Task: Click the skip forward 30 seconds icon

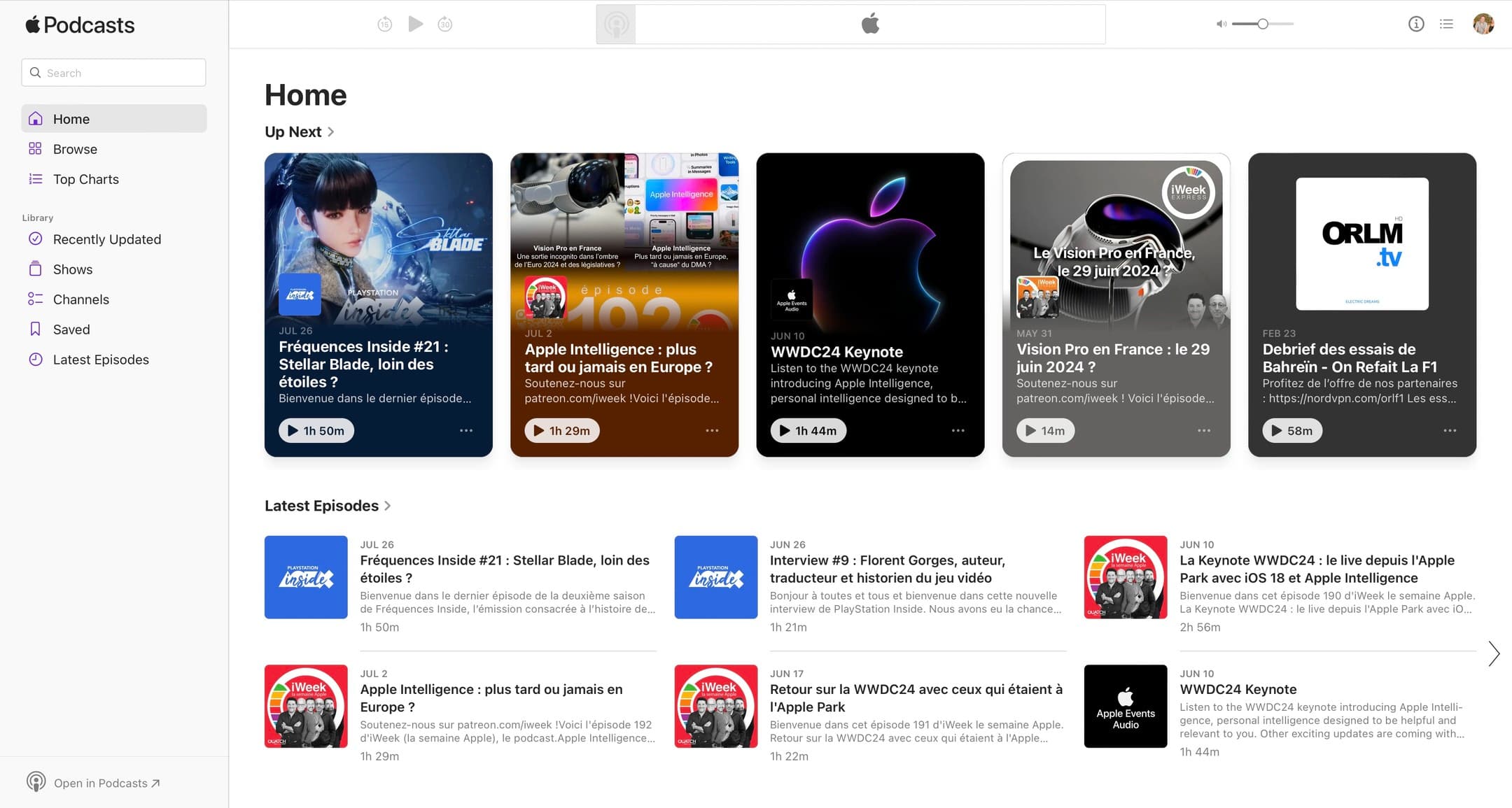Action: [x=445, y=23]
